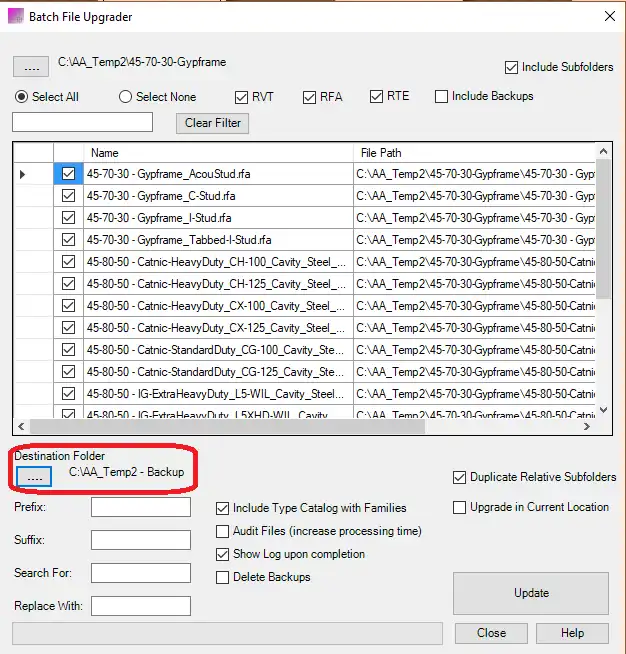The width and height of the screenshot is (626, 654).
Task: Click the source folder browse button
Action: coord(31,67)
